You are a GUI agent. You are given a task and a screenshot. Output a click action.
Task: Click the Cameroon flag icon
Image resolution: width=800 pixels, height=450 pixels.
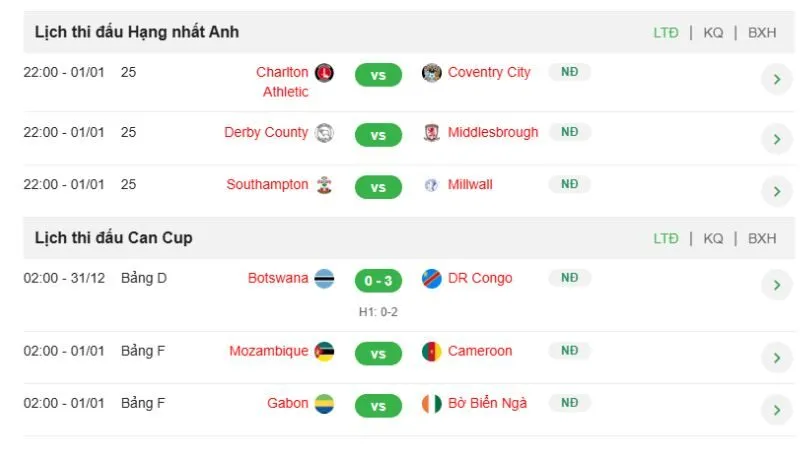pos(432,352)
